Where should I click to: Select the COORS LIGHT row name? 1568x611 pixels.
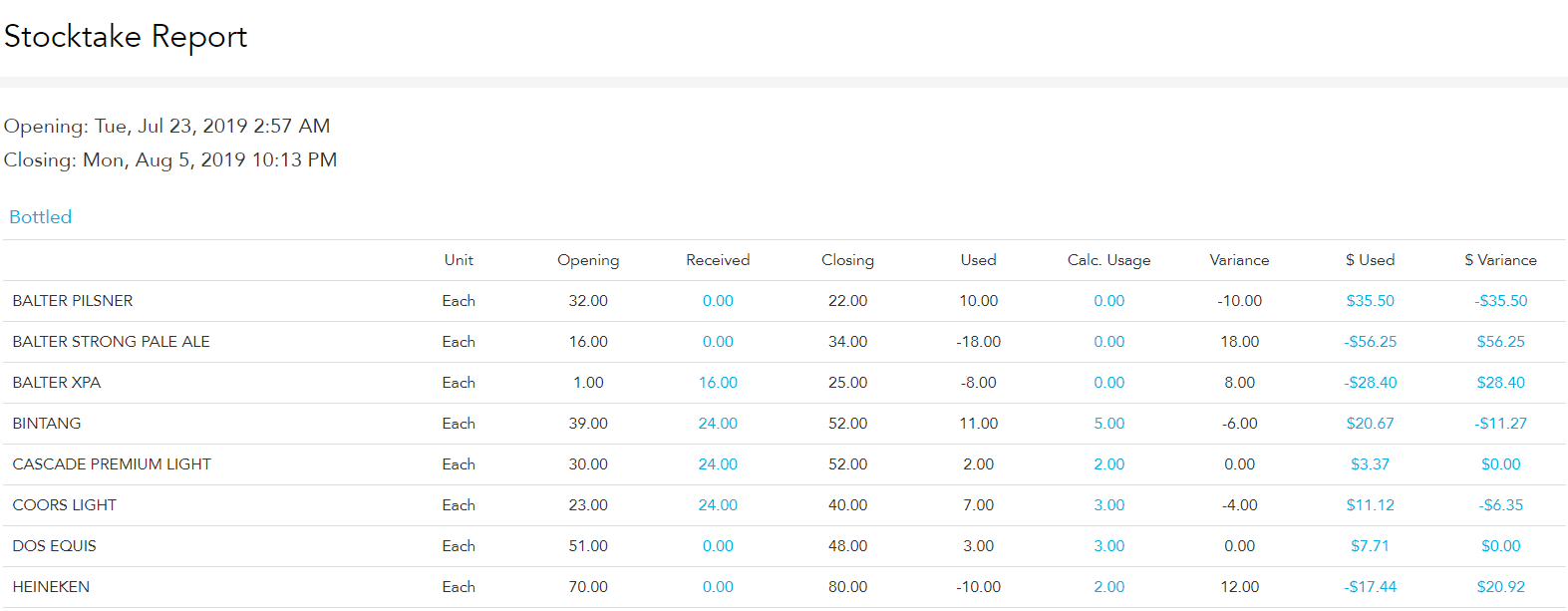(65, 505)
